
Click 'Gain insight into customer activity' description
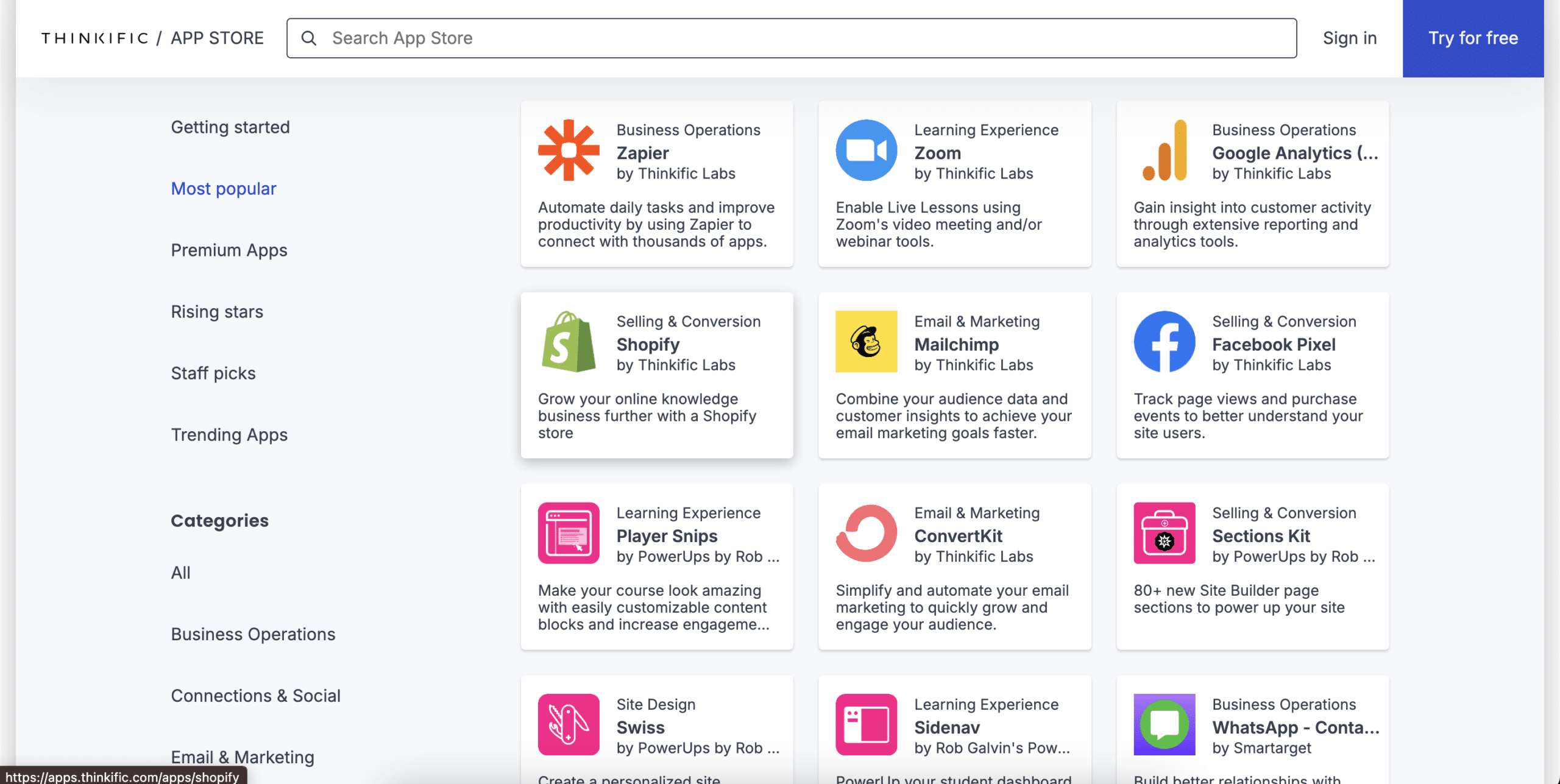(1252, 224)
